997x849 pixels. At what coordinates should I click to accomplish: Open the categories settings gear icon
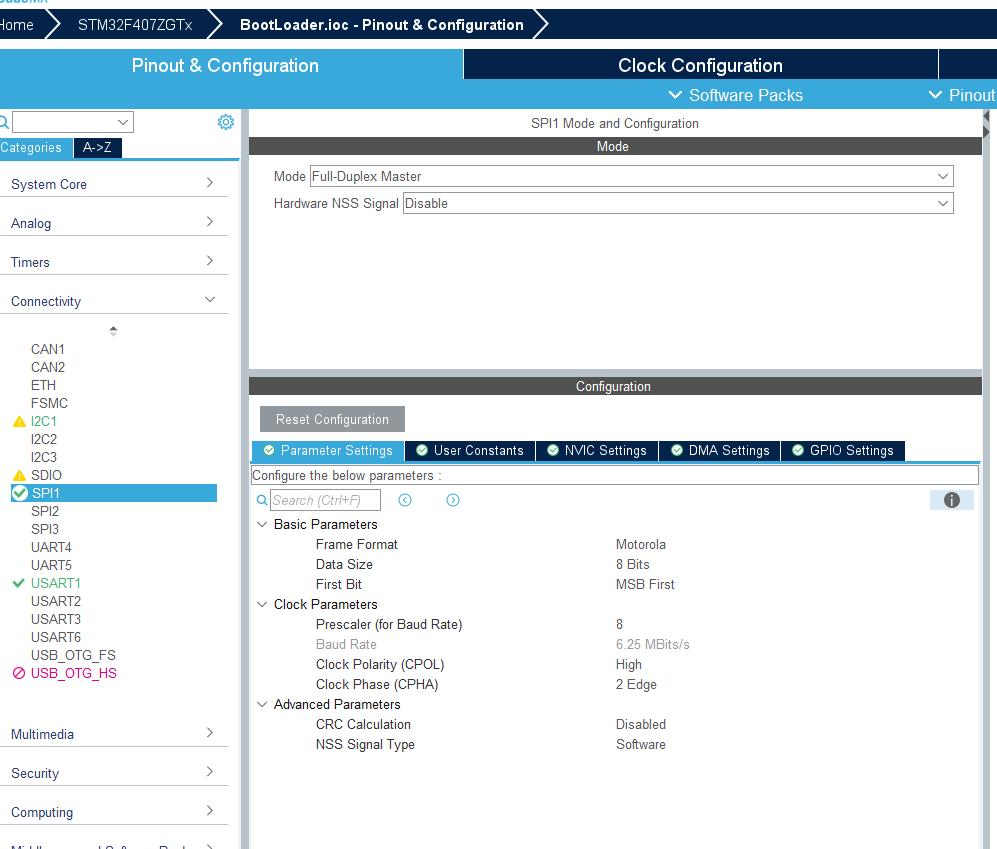click(226, 122)
